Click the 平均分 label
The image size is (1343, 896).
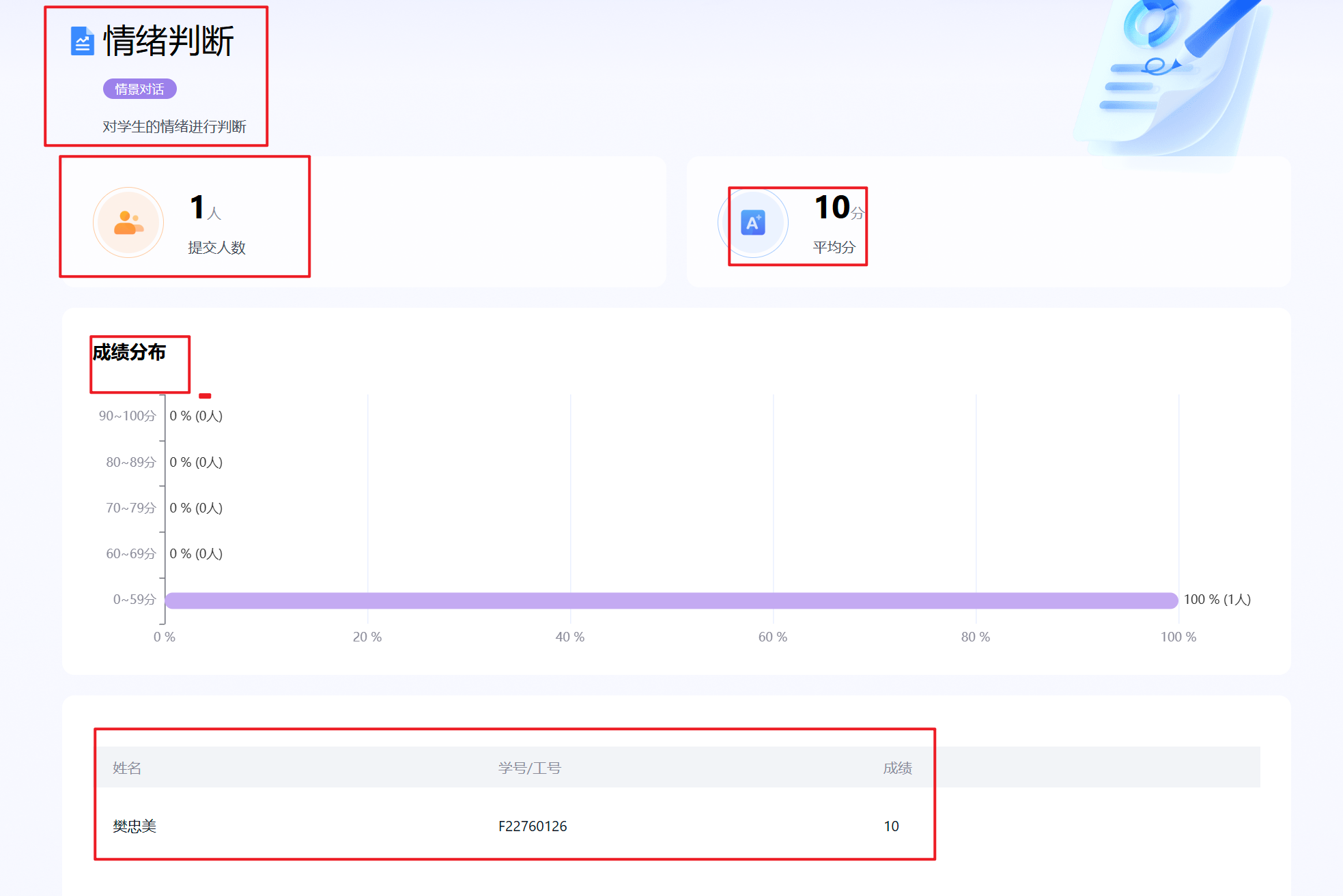(x=834, y=247)
